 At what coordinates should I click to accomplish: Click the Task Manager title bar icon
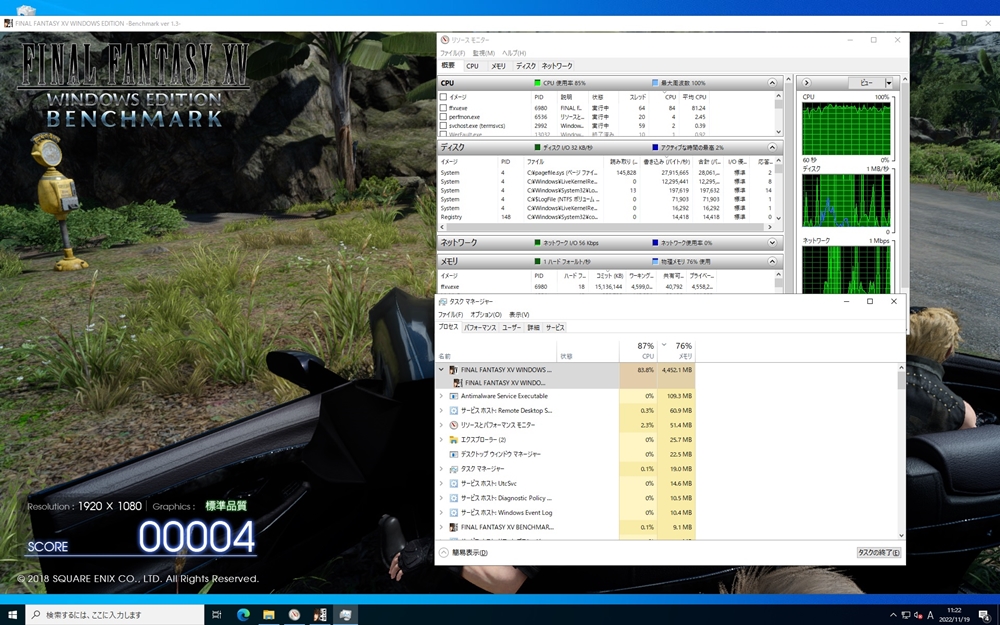pyautogui.click(x=443, y=301)
